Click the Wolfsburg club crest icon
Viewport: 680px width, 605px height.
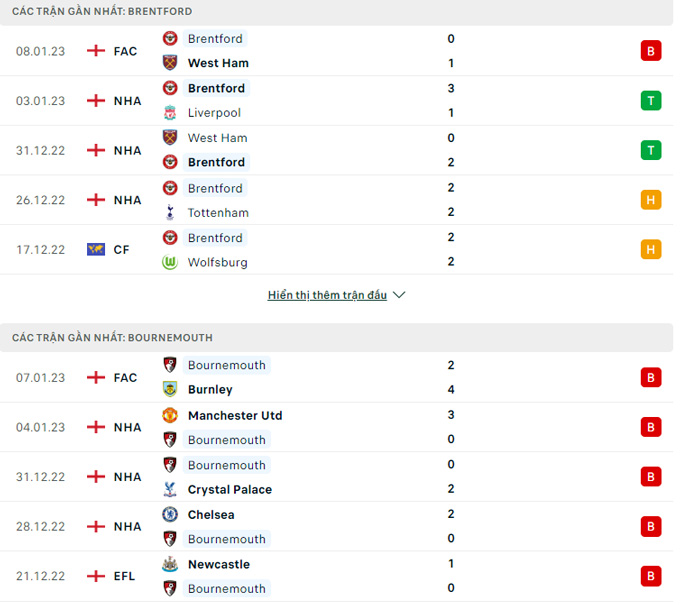170,262
